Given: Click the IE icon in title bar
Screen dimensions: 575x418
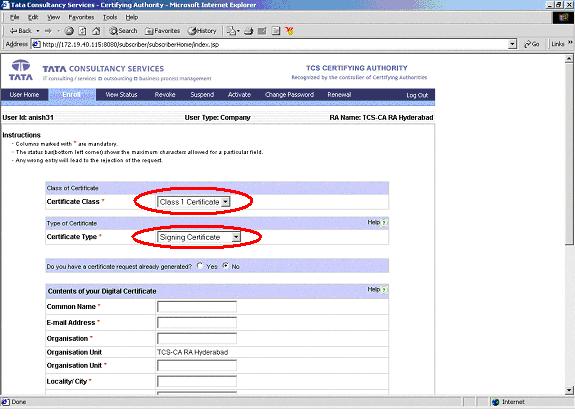Looking at the screenshot, I should click(x=5, y=5).
